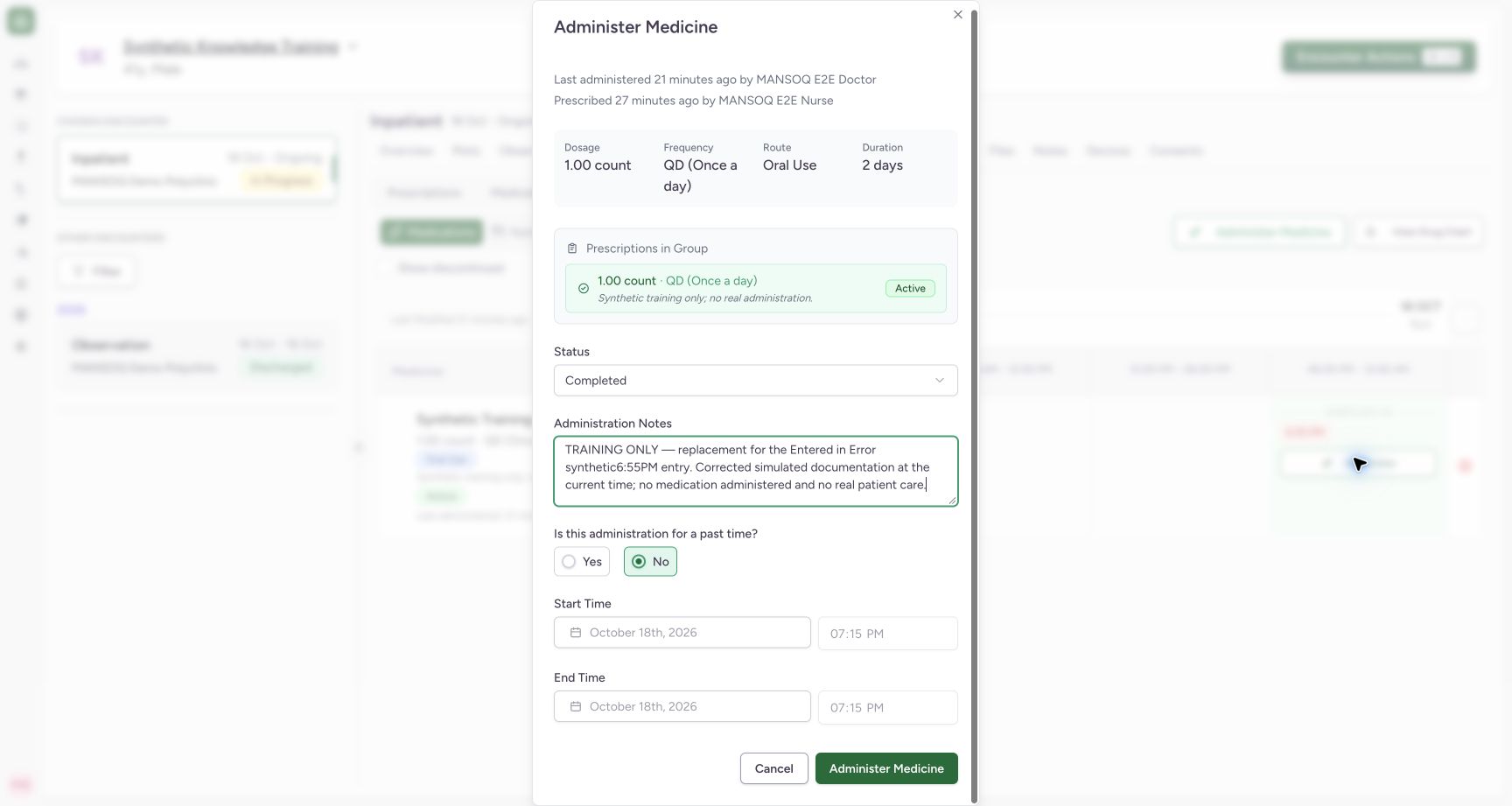Viewport: 1512px width, 806px height.
Task: Click the Dosage value 1.00 count
Action: point(598,165)
